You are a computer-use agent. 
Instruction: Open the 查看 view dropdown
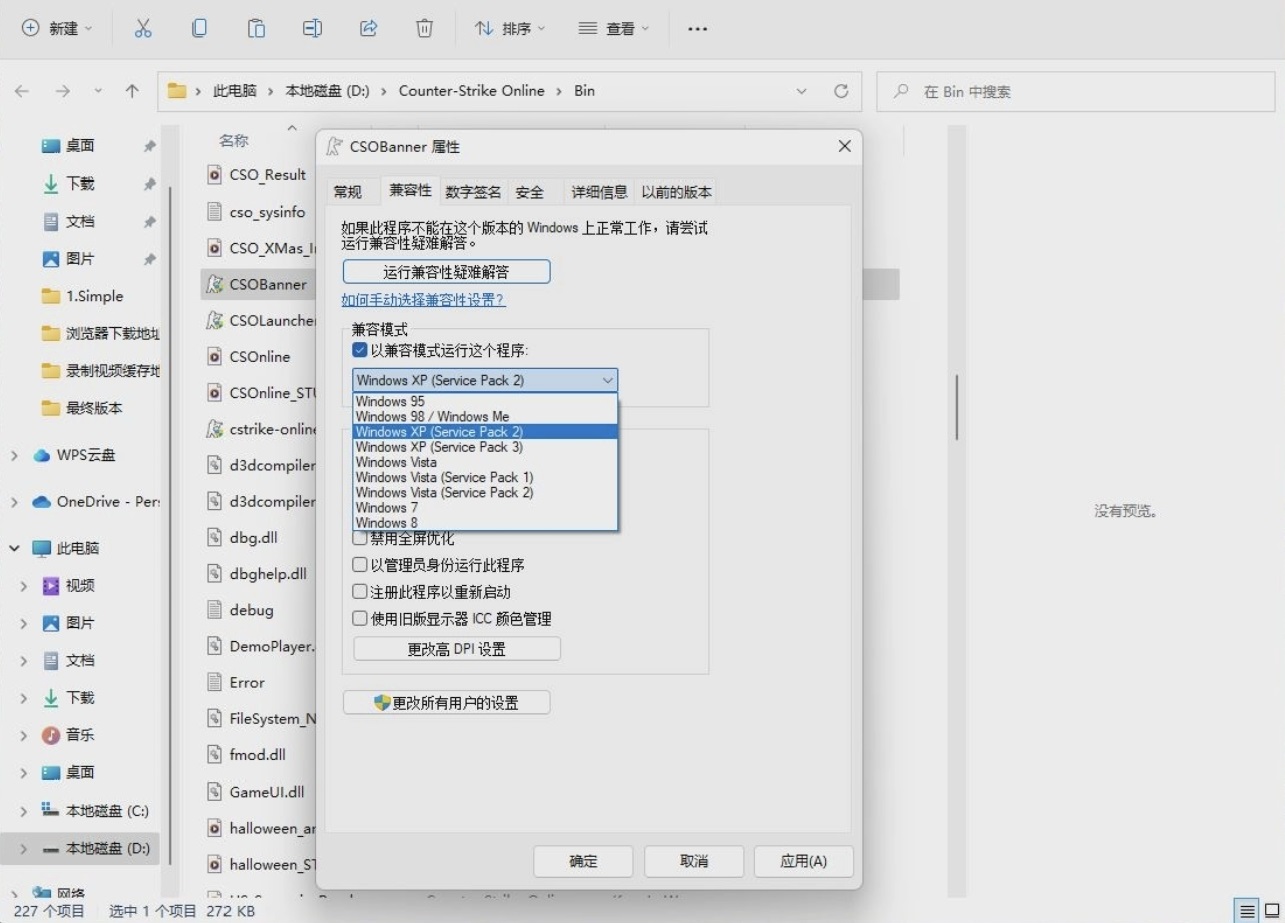[614, 29]
